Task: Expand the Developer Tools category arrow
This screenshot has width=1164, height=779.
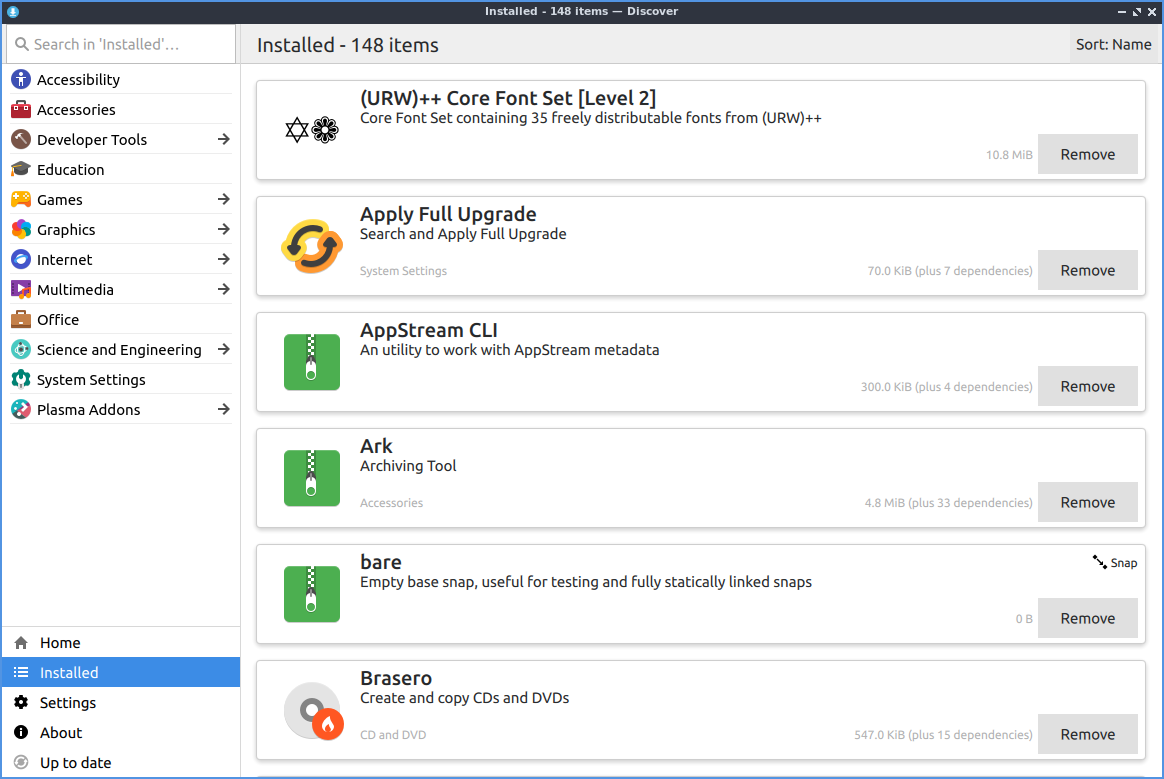Action: (223, 139)
